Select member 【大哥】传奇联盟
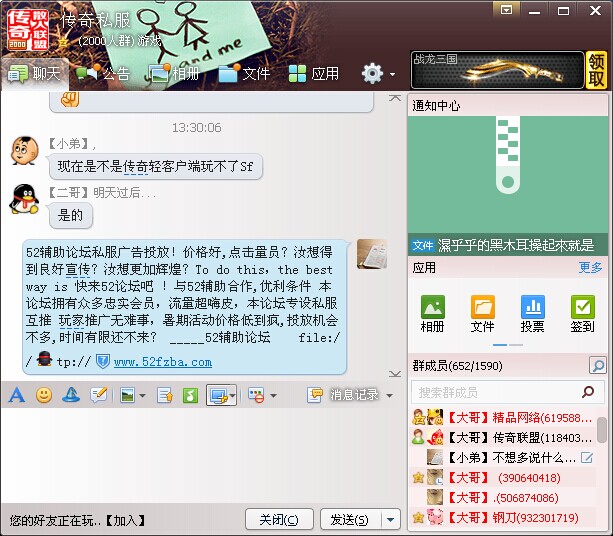613x536 pixels. coord(504,437)
